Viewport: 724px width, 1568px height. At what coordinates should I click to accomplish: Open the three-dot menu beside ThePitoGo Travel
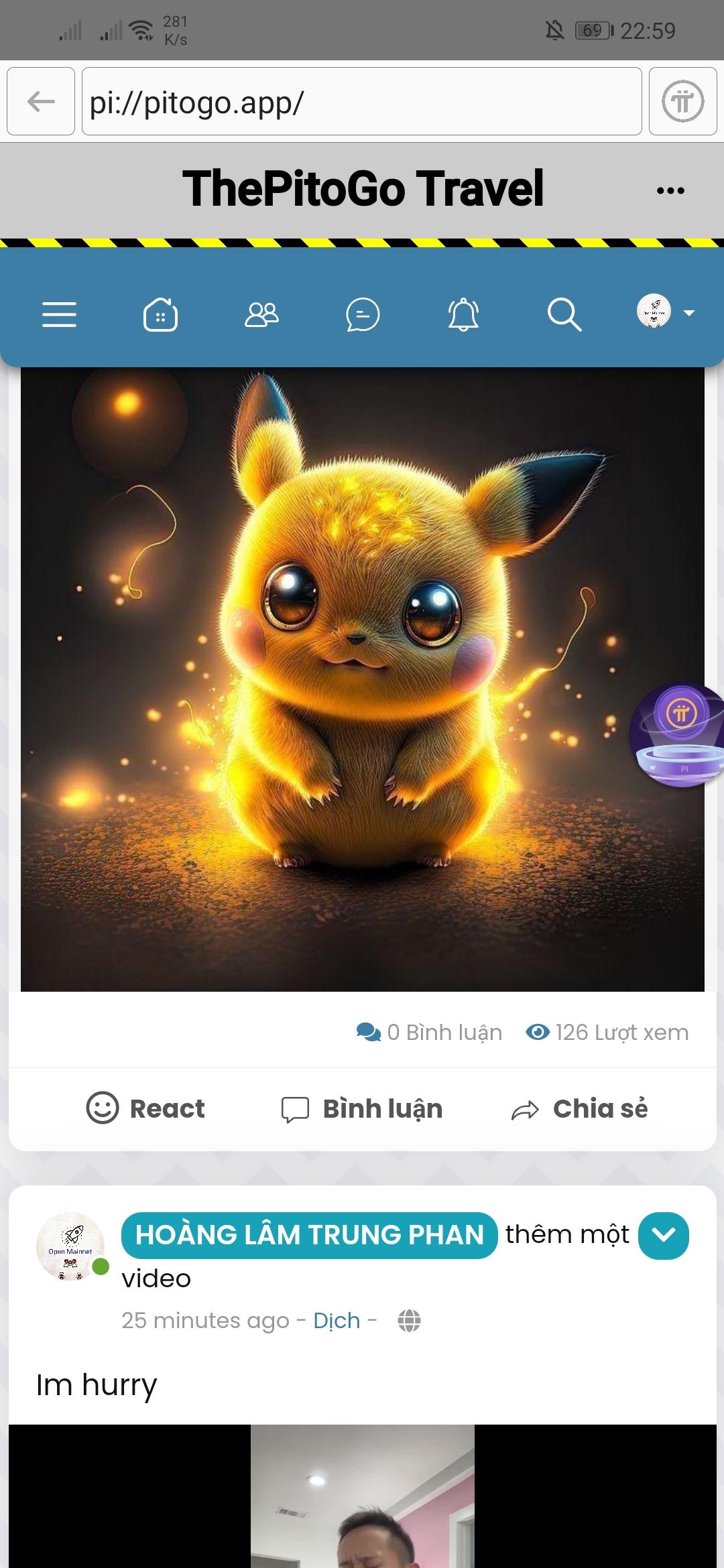[670, 190]
